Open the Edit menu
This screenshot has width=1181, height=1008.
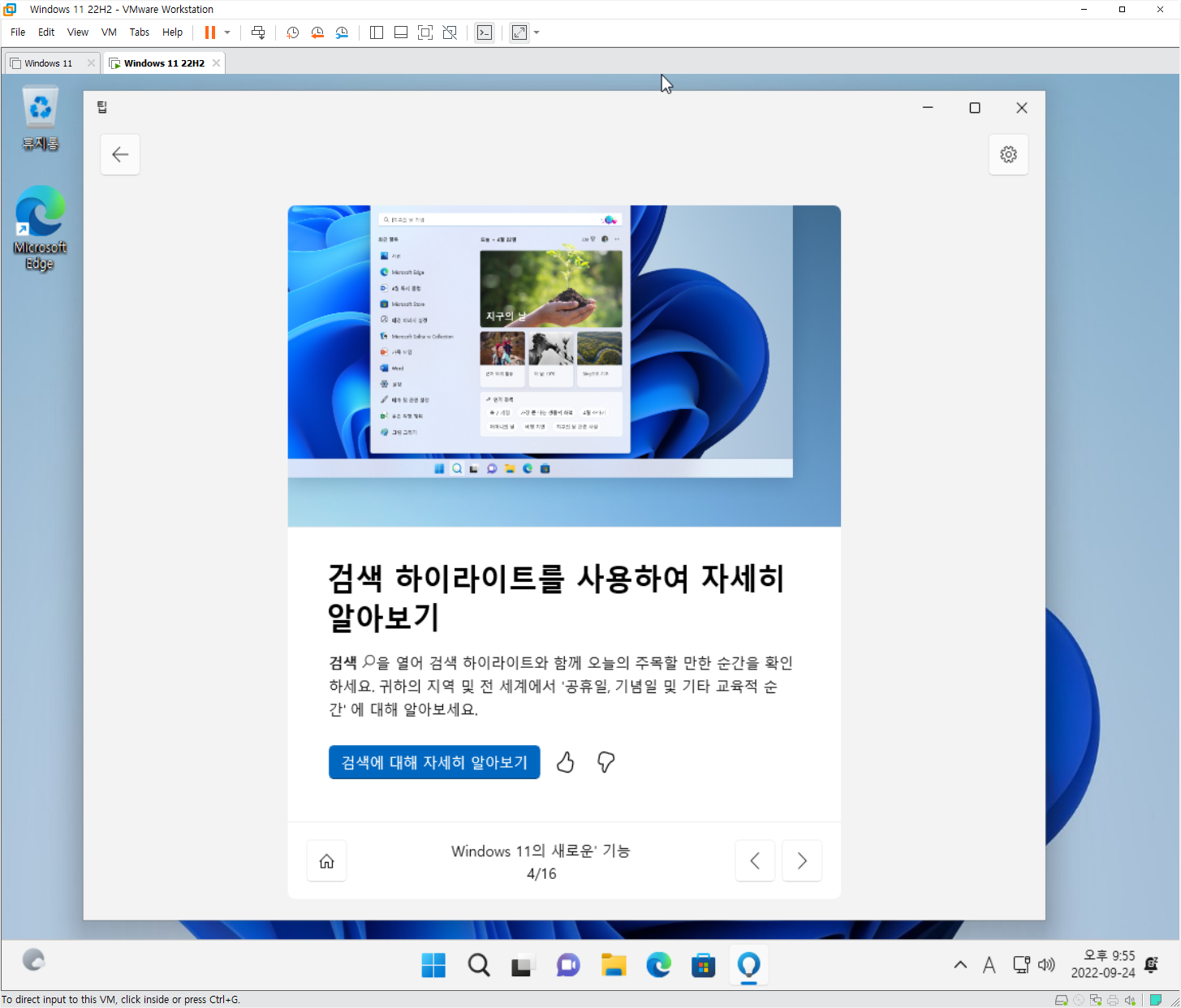tap(46, 32)
